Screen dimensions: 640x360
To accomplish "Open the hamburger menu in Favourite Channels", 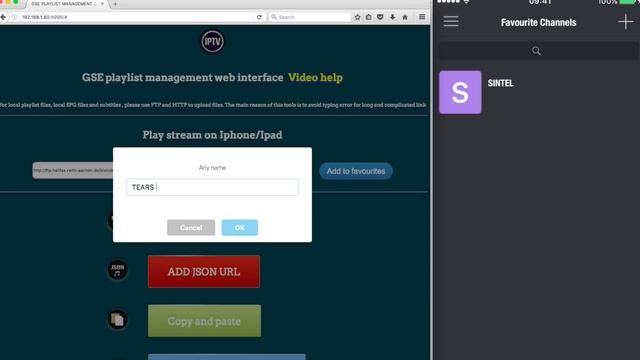I will 451,22.
